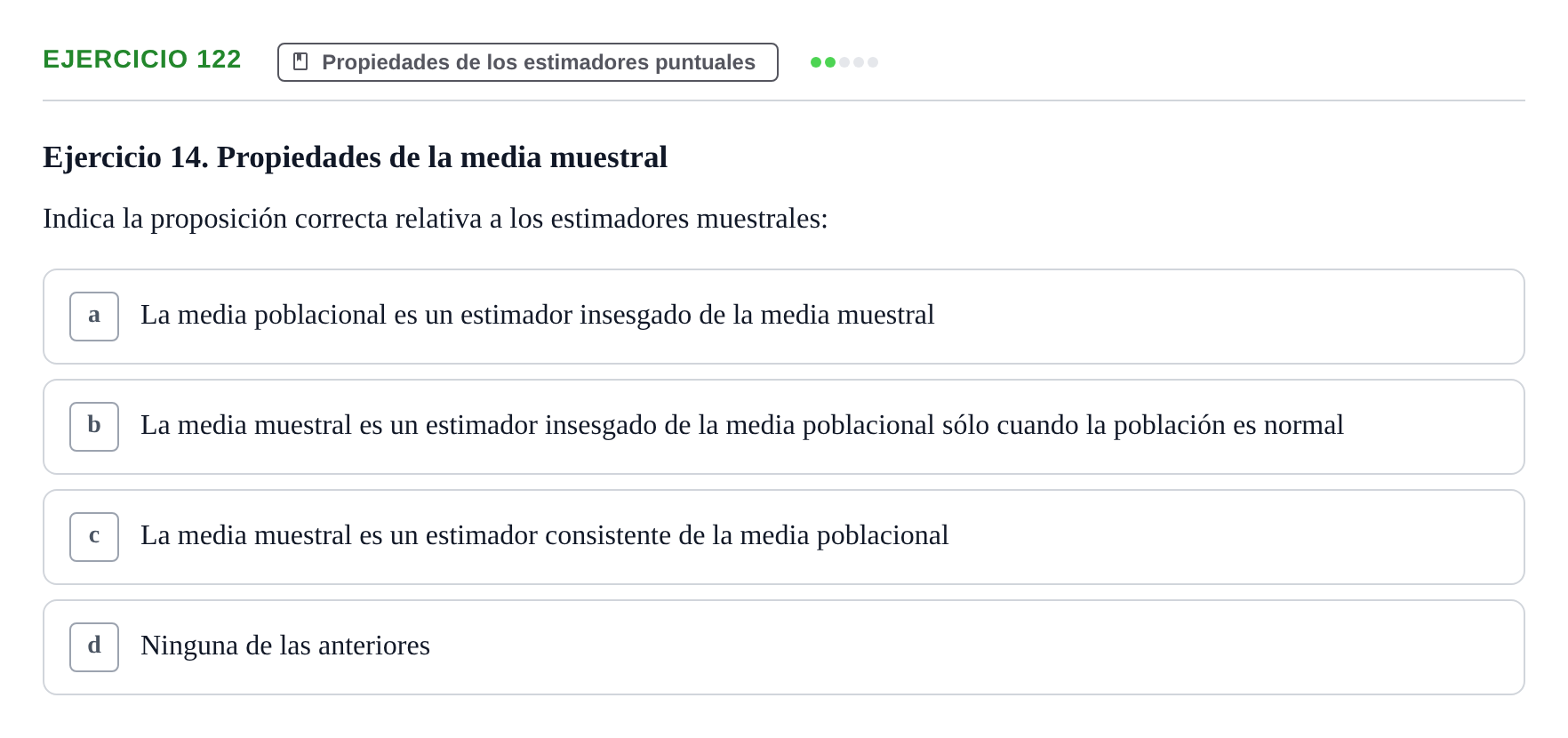Click the letter a option badge
Viewport: 1568px width, 738px height.
[94, 317]
